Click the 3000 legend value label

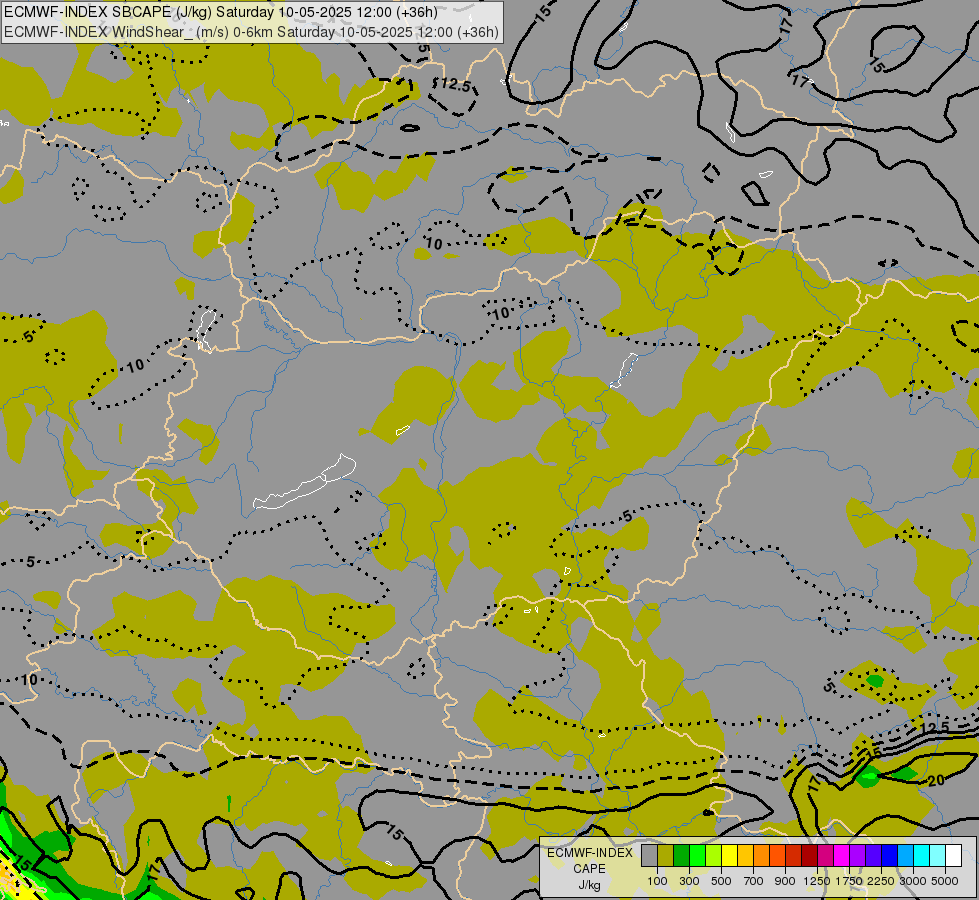click(913, 881)
